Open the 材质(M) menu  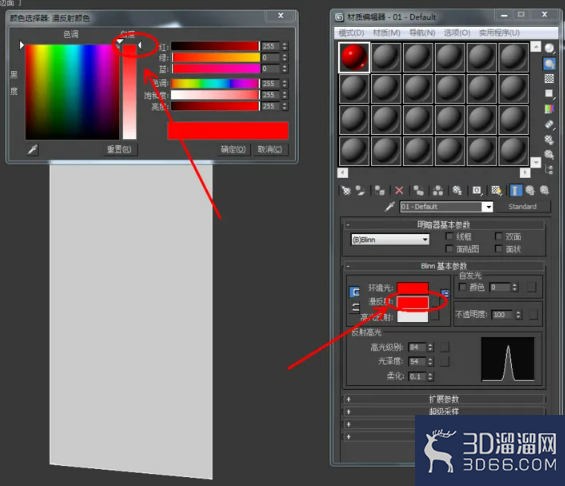387,33
